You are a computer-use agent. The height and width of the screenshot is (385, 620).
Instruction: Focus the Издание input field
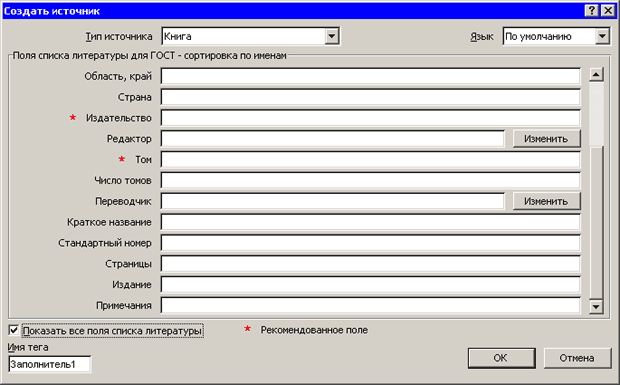click(x=370, y=285)
